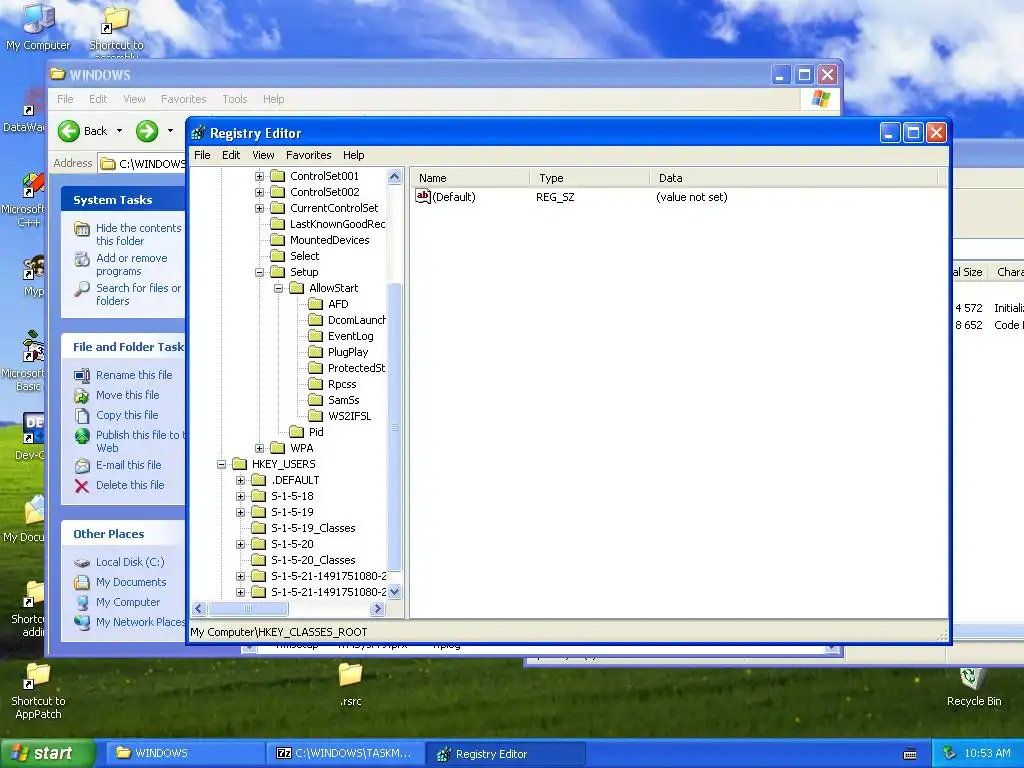
Task: Click the MountedDevices key folder icon
Action: tap(278, 240)
